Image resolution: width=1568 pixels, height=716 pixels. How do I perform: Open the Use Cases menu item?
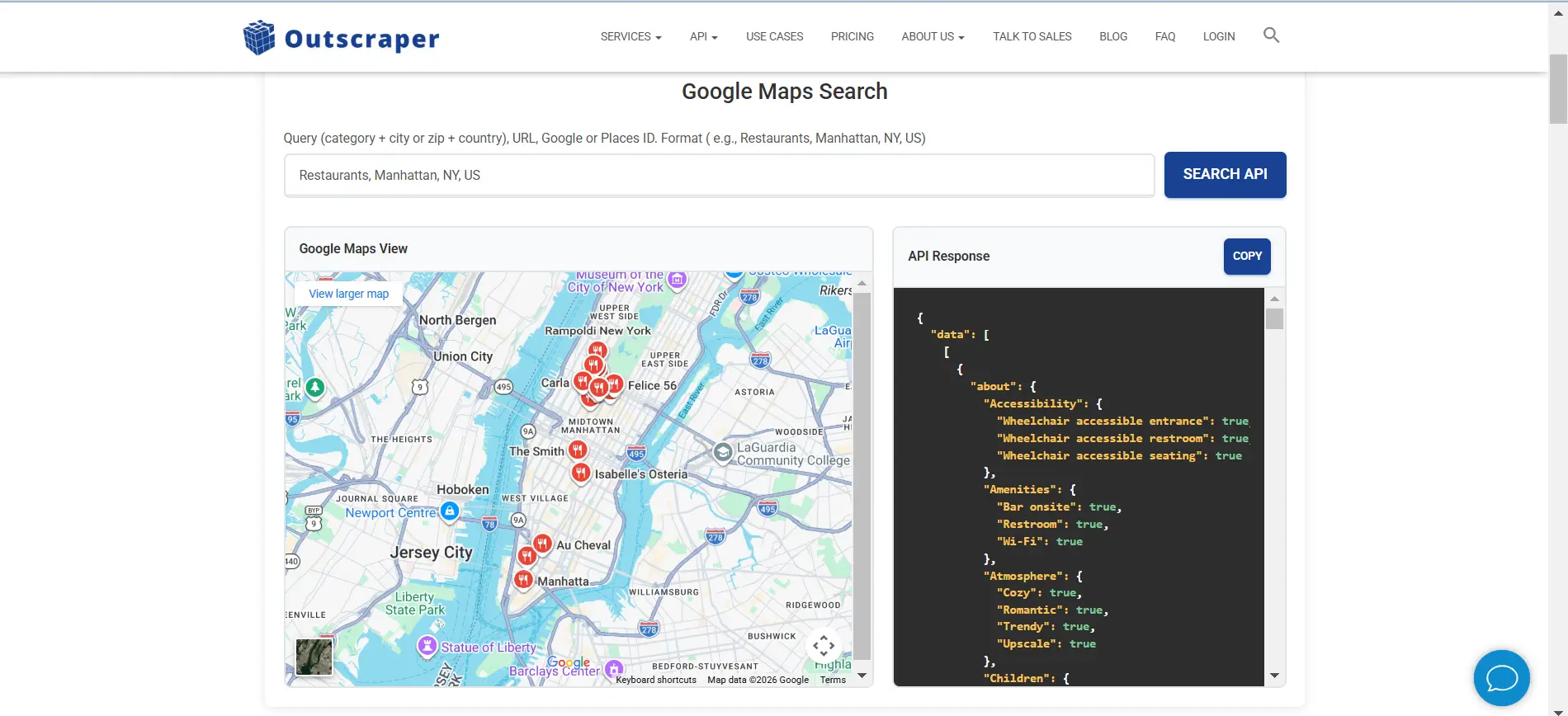pyautogui.click(x=774, y=36)
